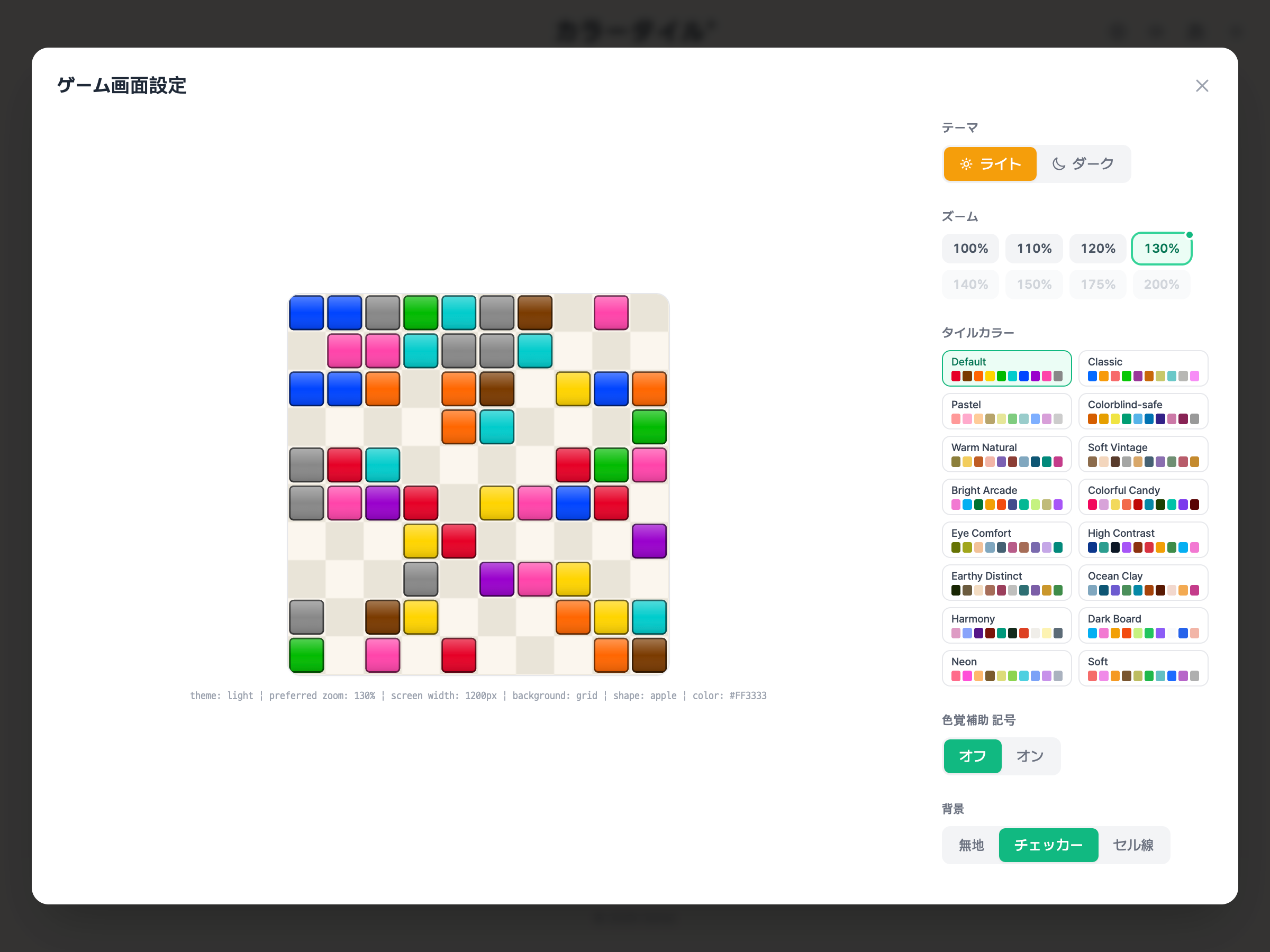Image resolution: width=1270 pixels, height=952 pixels.
Task: Choose the 150% zoom button
Action: pyautogui.click(x=1034, y=285)
